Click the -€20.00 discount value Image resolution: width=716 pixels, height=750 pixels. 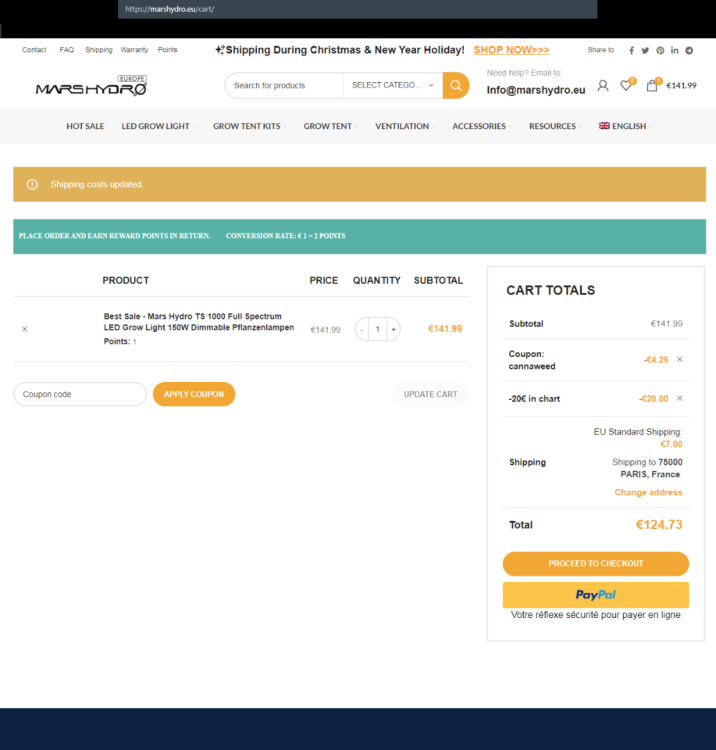[x=654, y=399]
